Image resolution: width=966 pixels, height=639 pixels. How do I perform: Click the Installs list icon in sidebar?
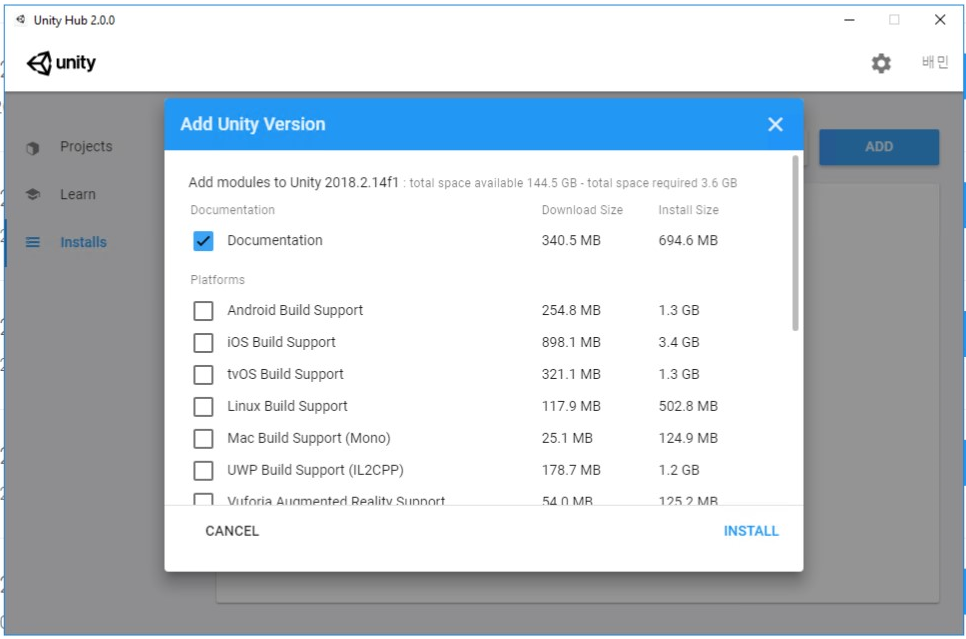point(33,242)
